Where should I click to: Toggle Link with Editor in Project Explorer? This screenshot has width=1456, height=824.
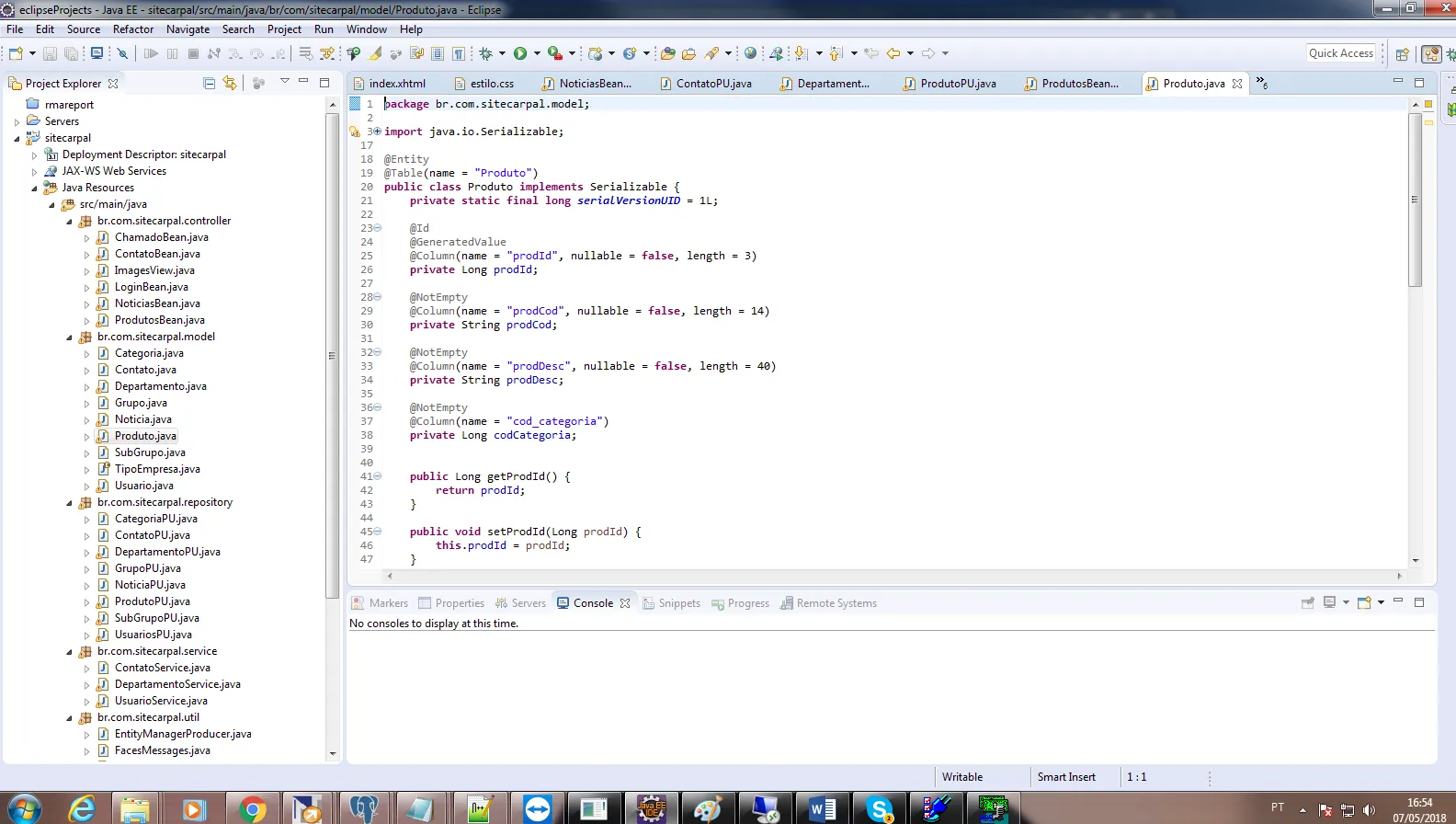[x=230, y=83]
